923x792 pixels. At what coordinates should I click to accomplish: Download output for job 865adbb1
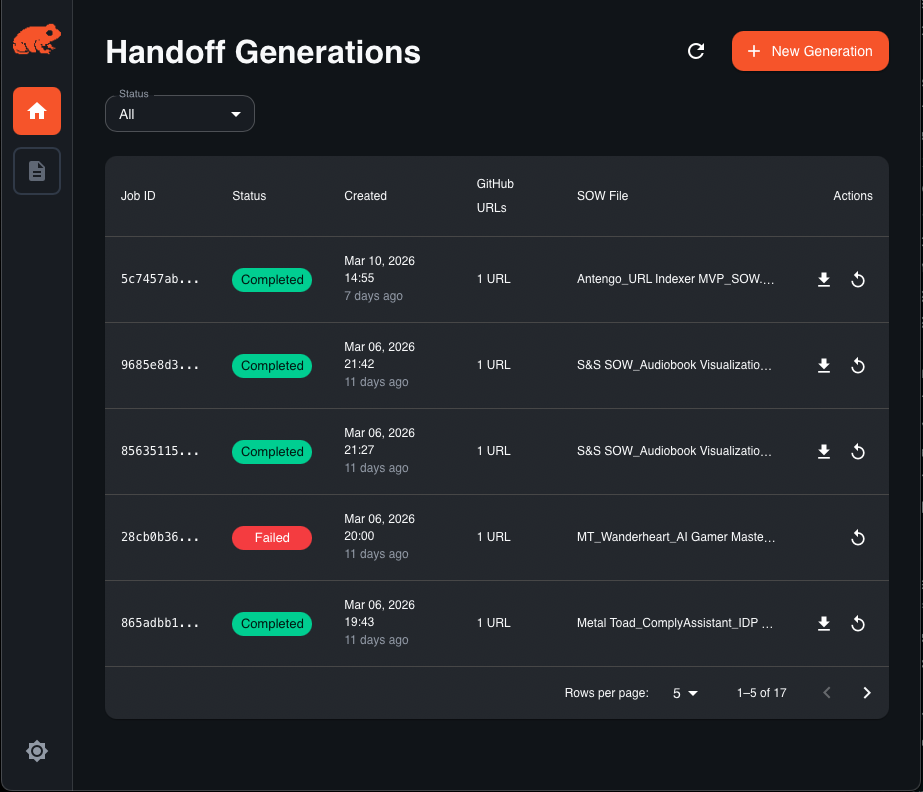824,623
